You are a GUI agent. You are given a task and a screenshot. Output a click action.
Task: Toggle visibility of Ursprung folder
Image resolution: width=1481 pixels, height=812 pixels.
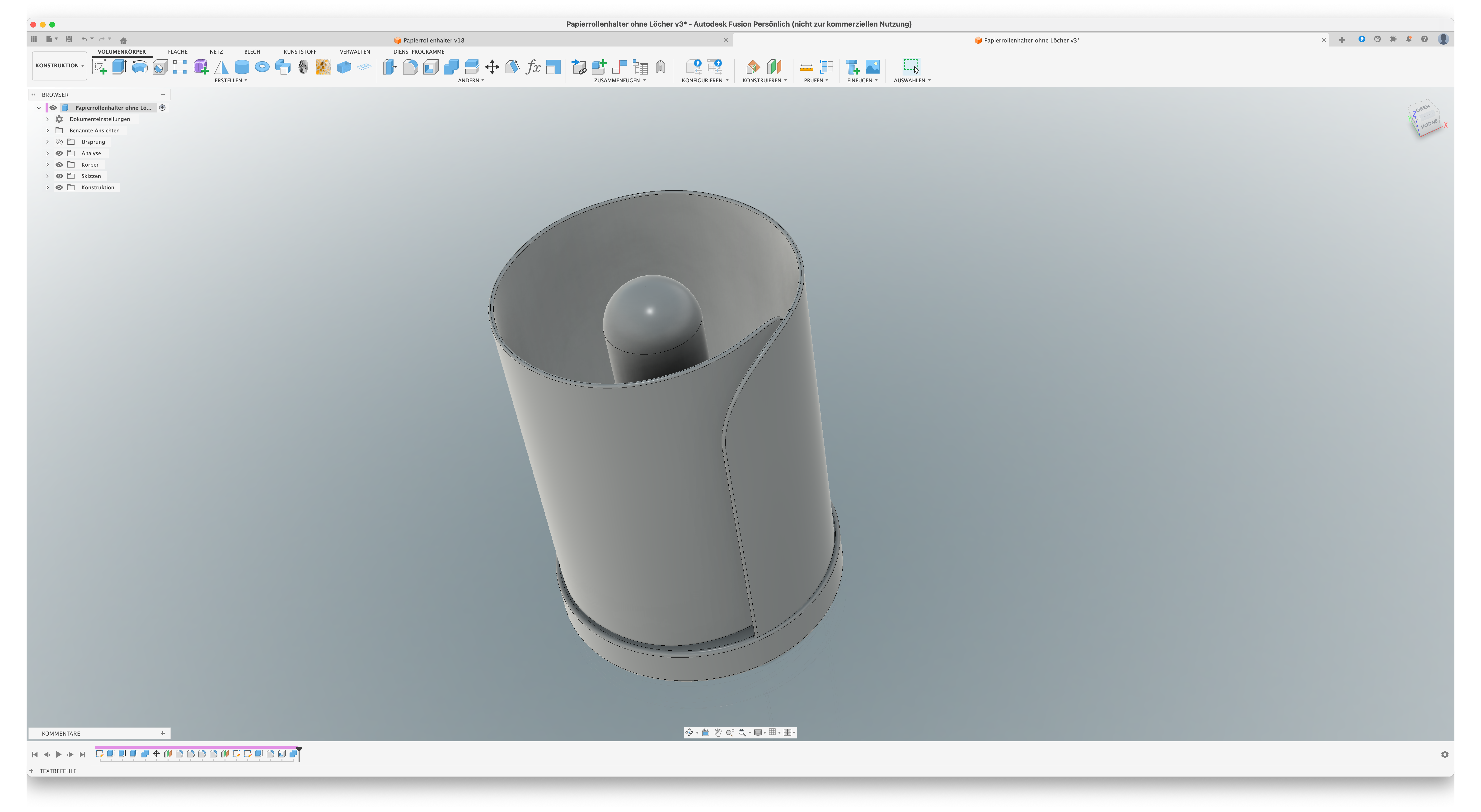click(59, 142)
